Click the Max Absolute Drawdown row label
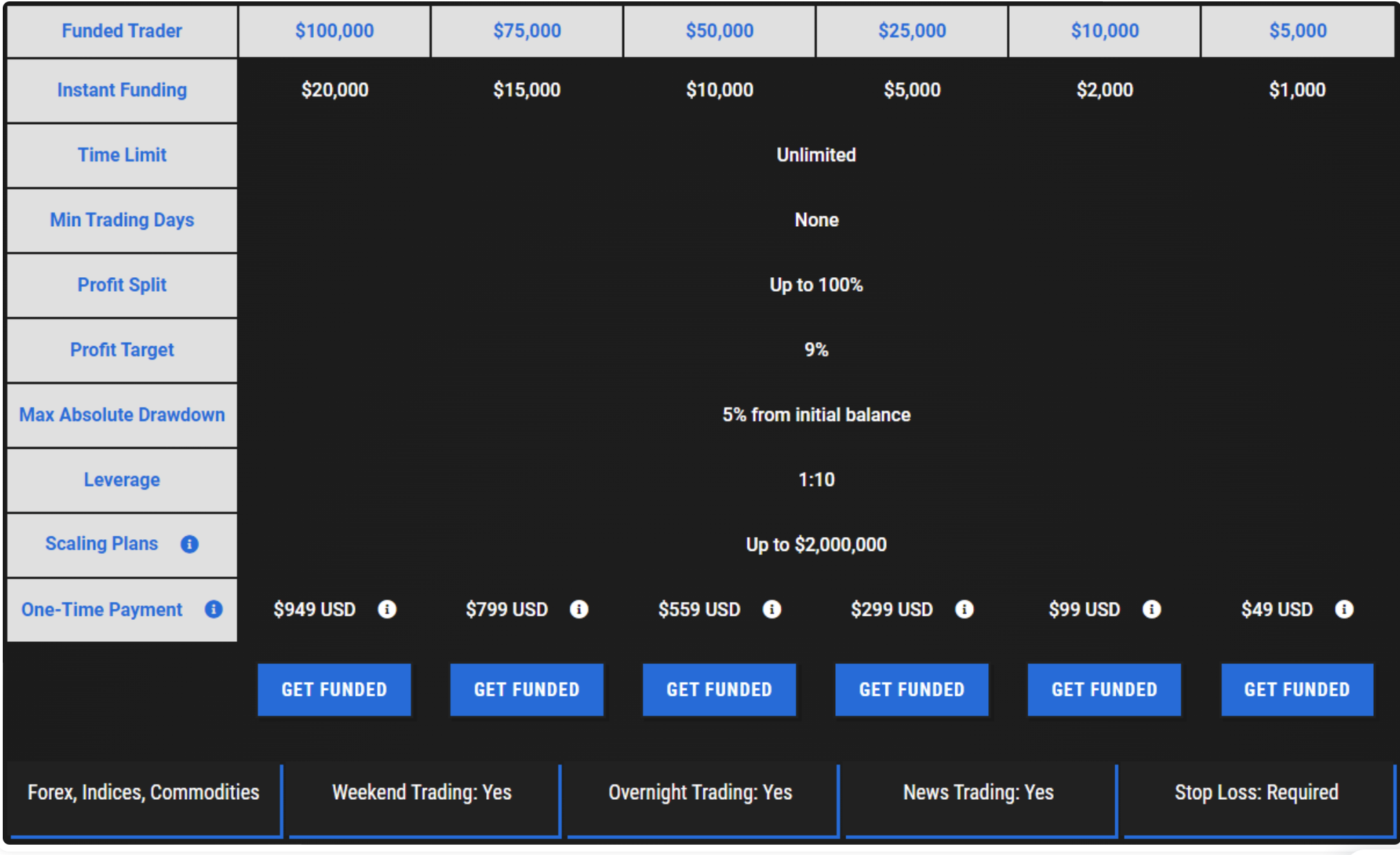Viewport: 1400px width, 855px height. (122, 414)
